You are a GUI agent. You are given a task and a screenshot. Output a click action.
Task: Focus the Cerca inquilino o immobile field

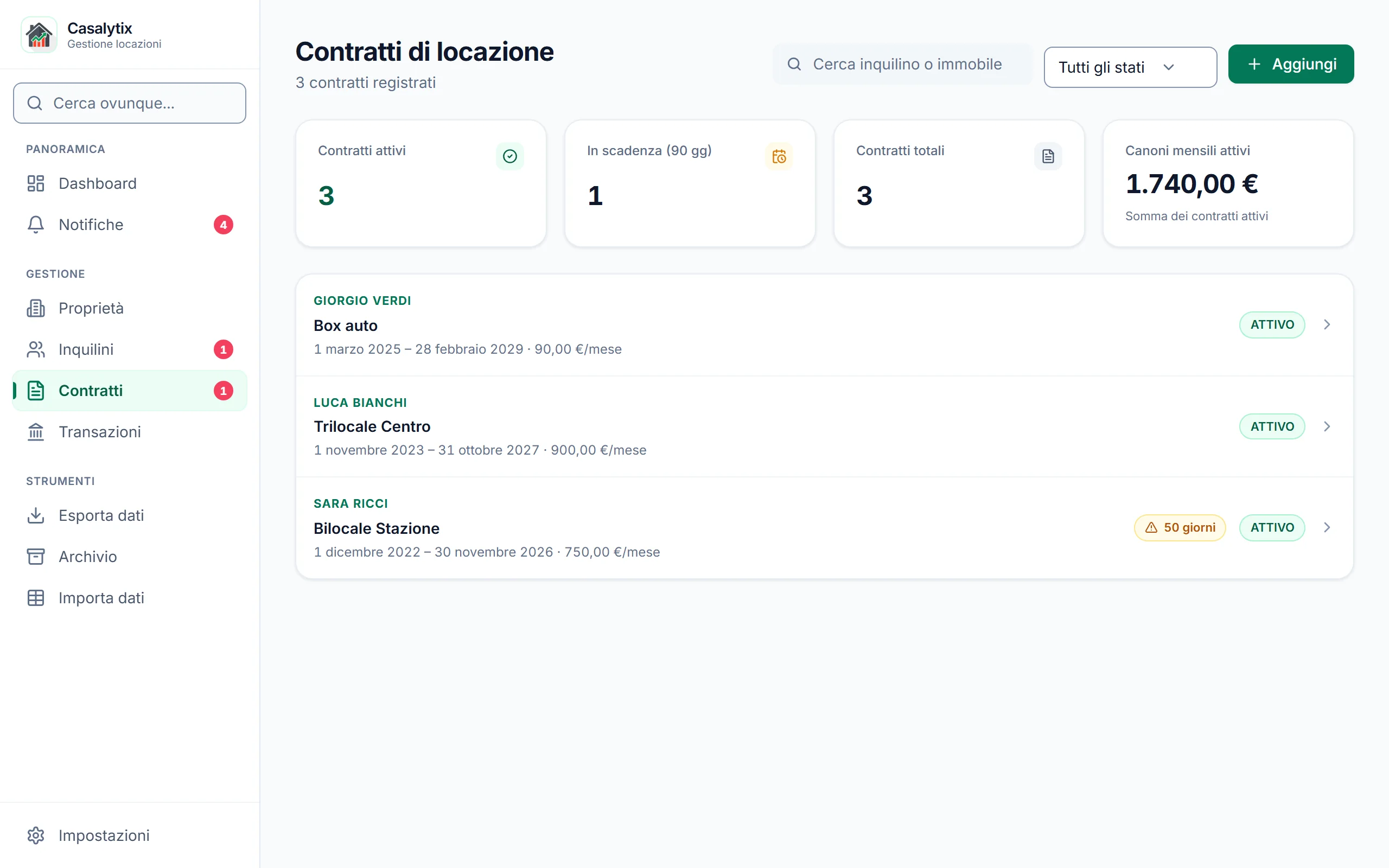(x=902, y=65)
